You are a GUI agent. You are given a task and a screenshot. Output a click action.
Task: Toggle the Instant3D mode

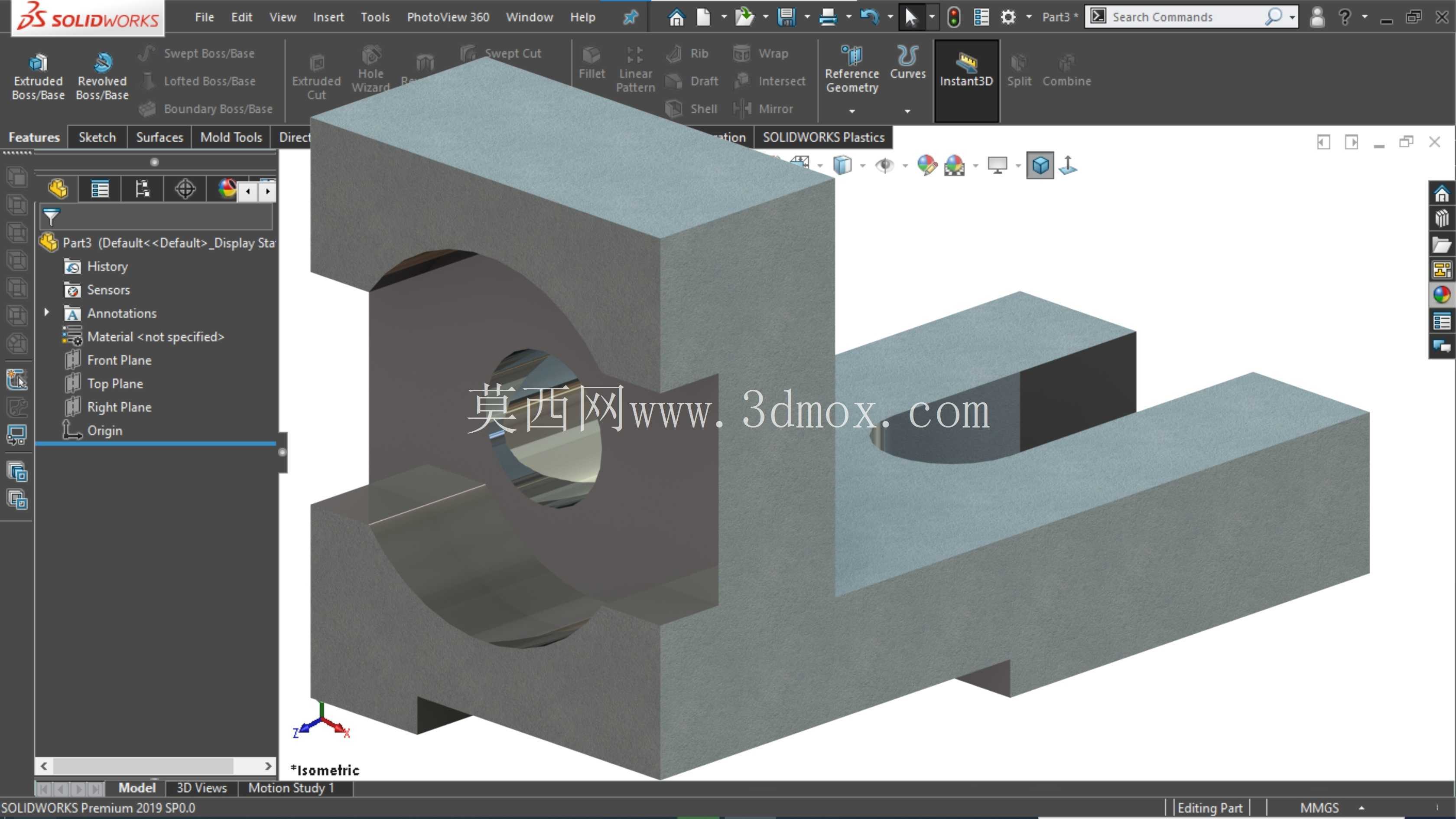[x=966, y=80]
